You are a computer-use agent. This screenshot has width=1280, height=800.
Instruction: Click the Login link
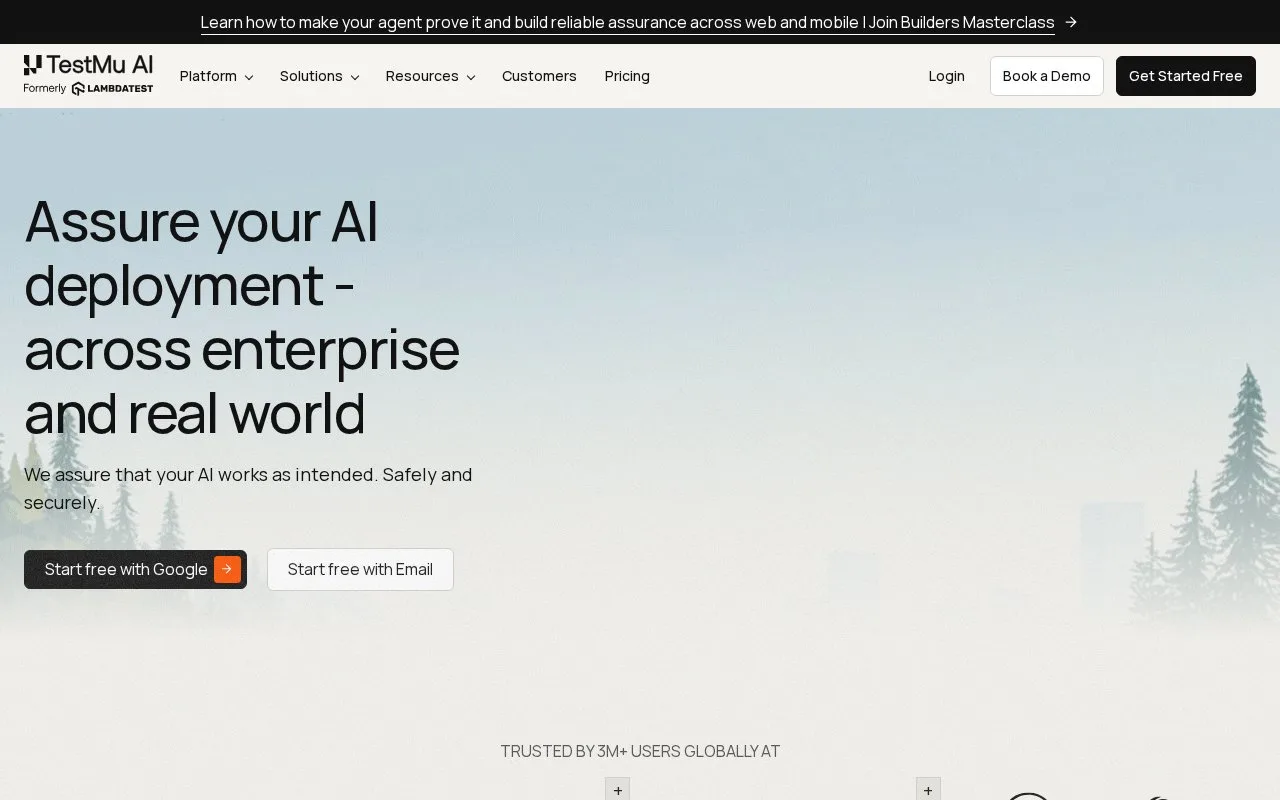tap(946, 76)
